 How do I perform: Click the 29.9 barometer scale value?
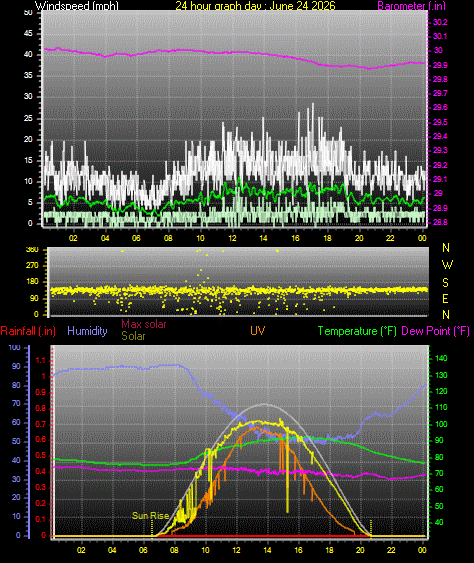click(x=440, y=65)
